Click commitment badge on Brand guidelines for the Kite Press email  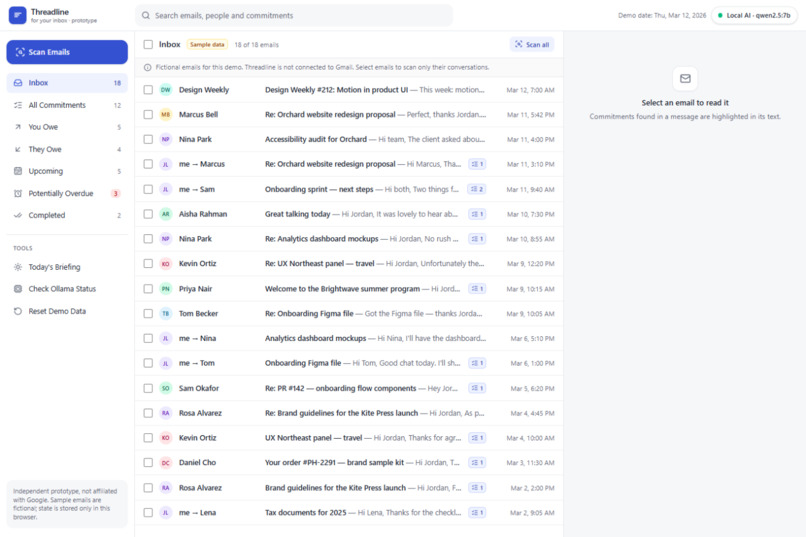coord(477,488)
